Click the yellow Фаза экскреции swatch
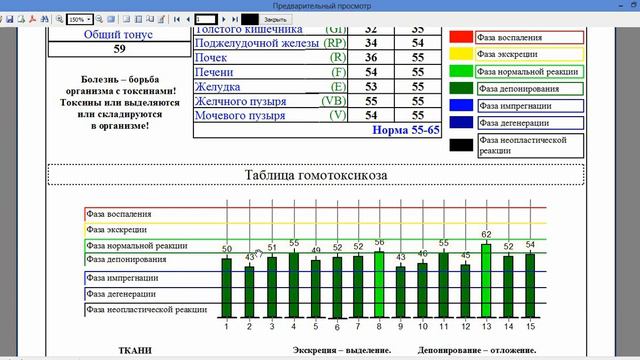The image size is (640, 360). 461,54
